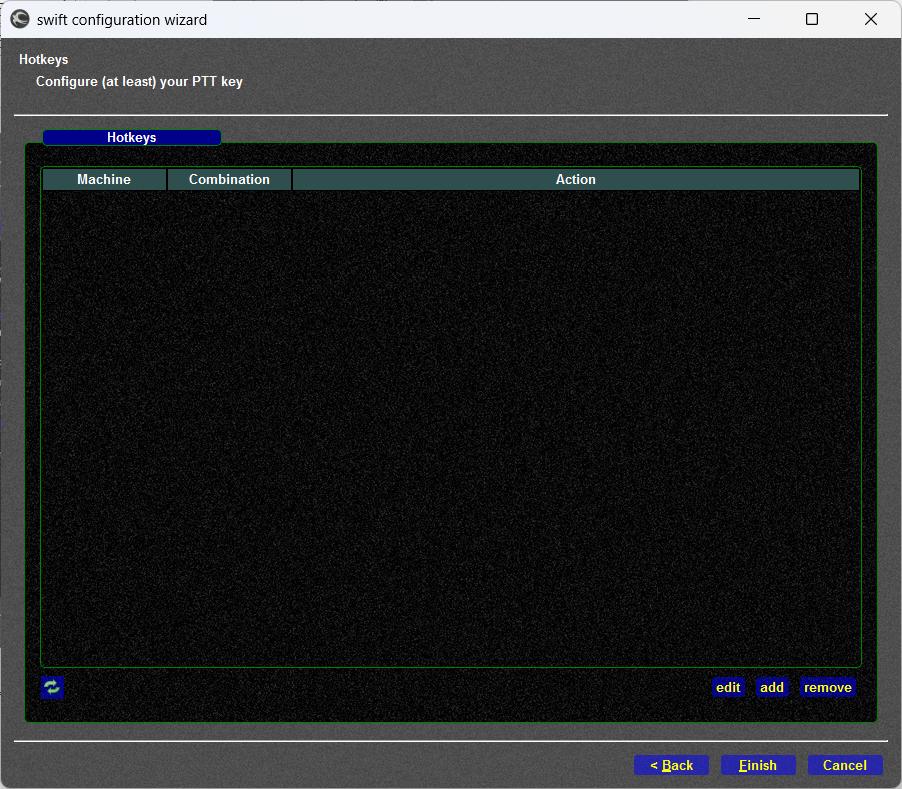Screen dimensions: 902x789
Task: Select the Hotkeys group tab label
Action: (132, 137)
